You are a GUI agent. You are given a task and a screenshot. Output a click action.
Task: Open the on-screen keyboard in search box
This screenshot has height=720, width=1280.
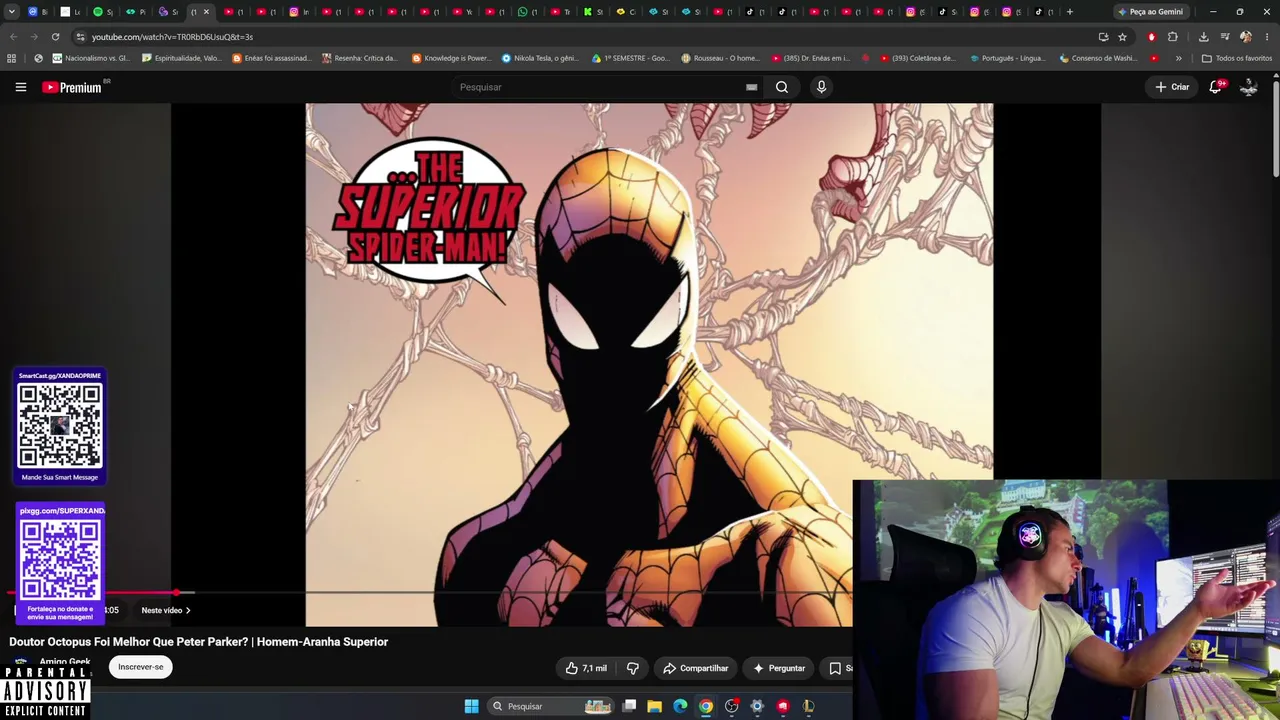tap(752, 87)
